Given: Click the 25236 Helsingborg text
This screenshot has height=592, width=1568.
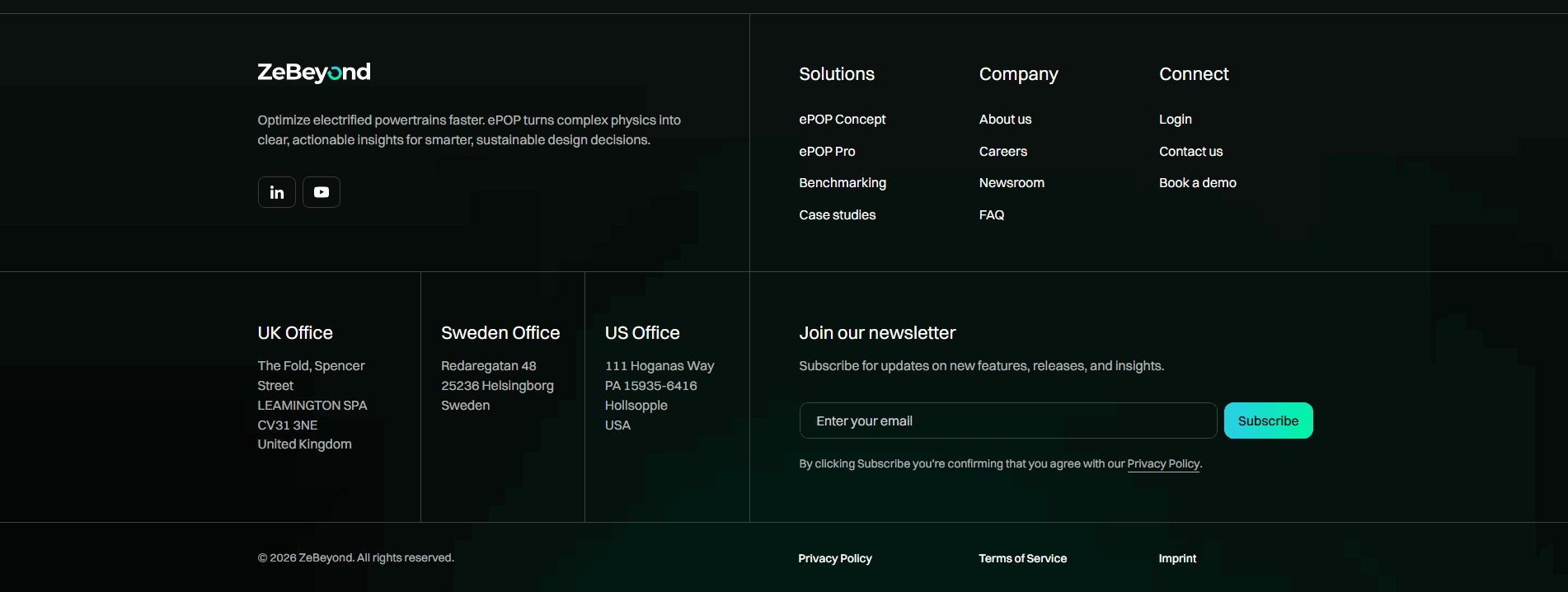Looking at the screenshot, I should [497, 386].
